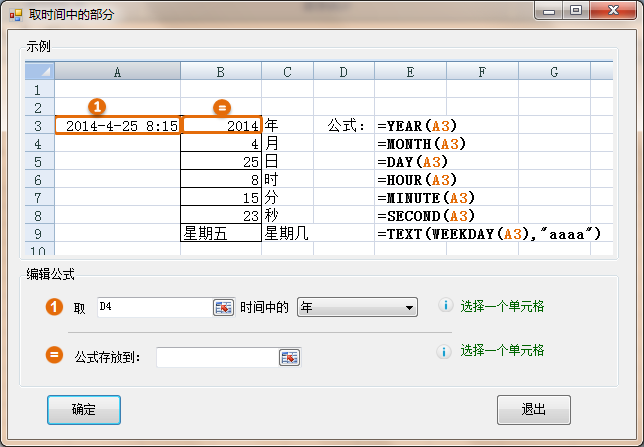Image resolution: width=644 pixels, height=447 pixels.
Task: Click the info icon beside formula destination row
Action: click(445, 351)
